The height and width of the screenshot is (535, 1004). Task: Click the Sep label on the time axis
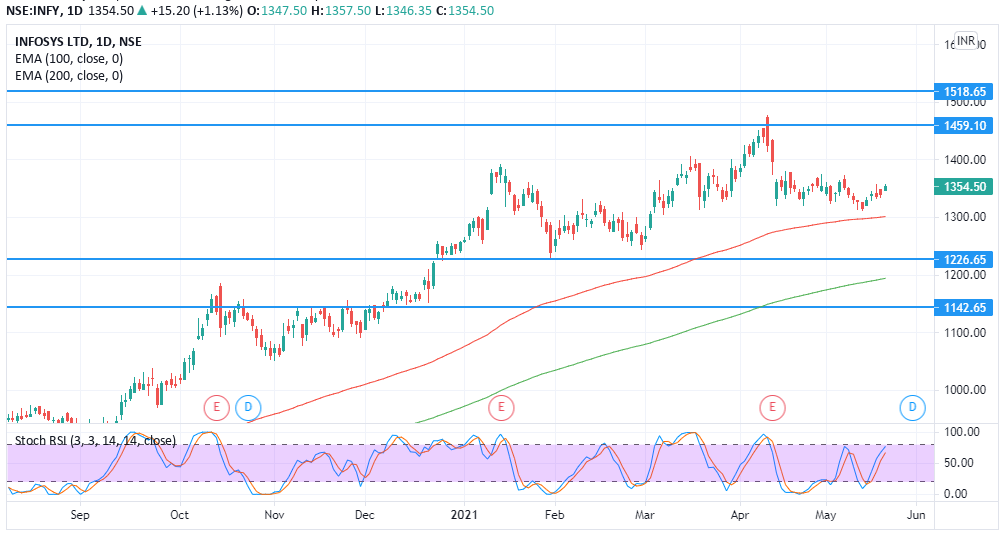(81, 515)
